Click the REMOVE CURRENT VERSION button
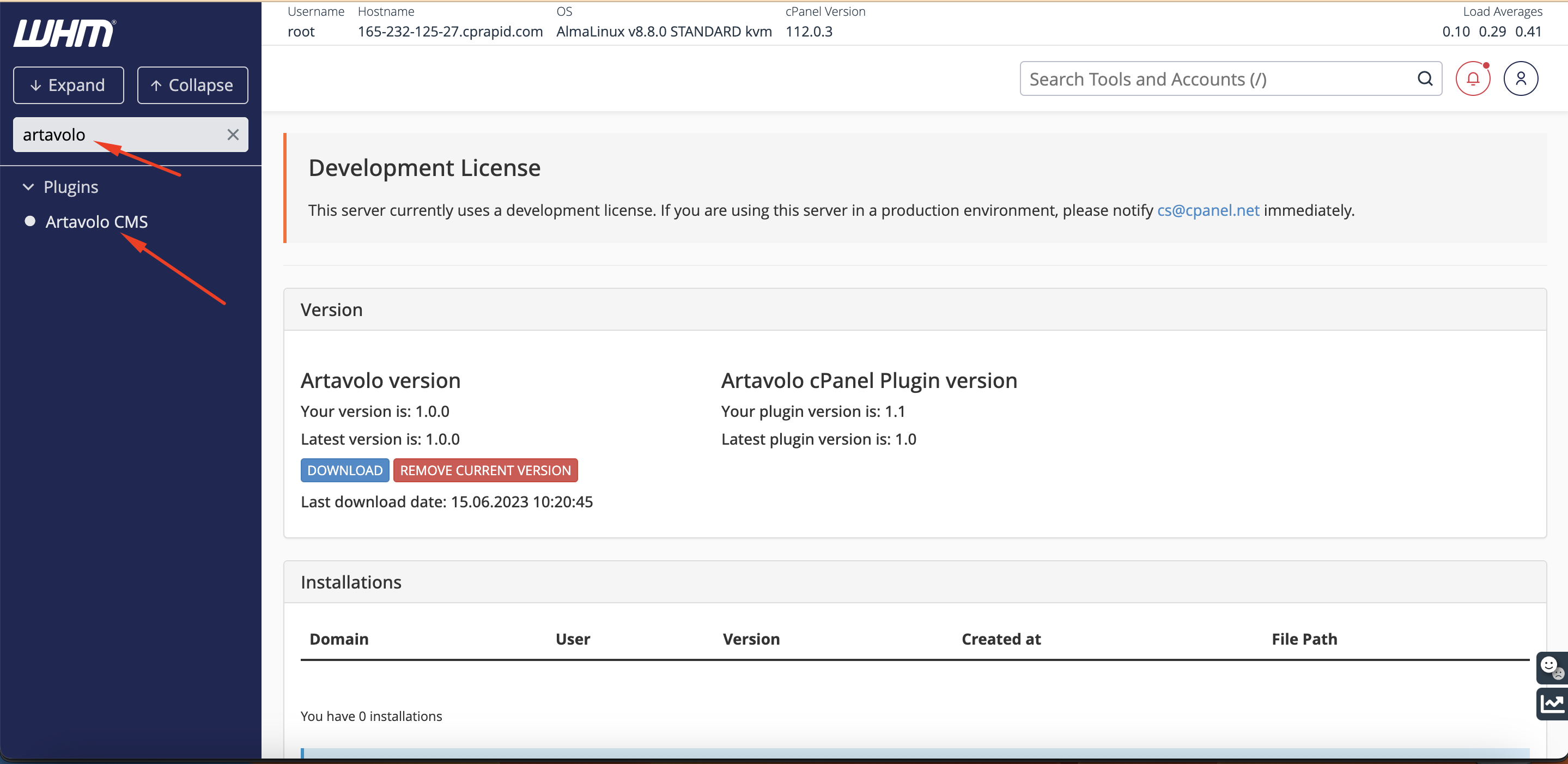Viewport: 1568px width, 764px height. pos(485,470)
